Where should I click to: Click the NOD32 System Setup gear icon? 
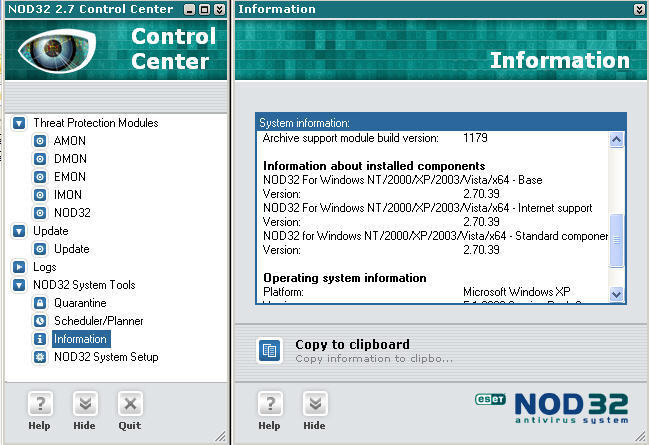[40, 357]
